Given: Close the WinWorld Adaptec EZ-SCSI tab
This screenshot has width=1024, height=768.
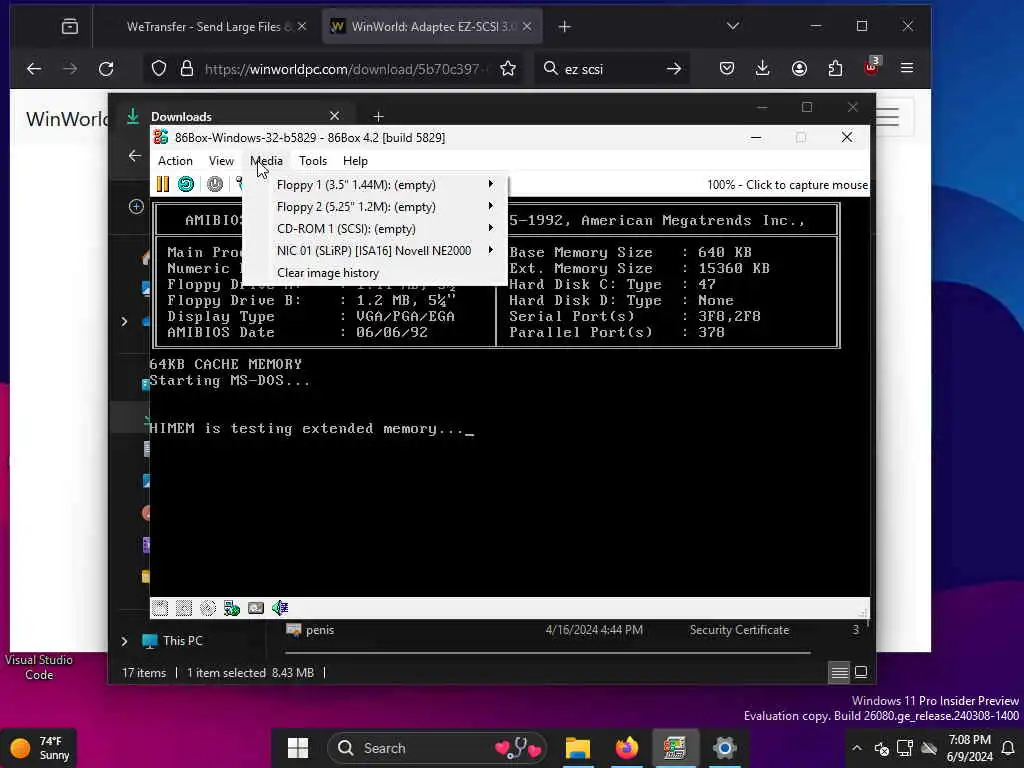Looking at the screenshot, I should (x=527, y=26).
